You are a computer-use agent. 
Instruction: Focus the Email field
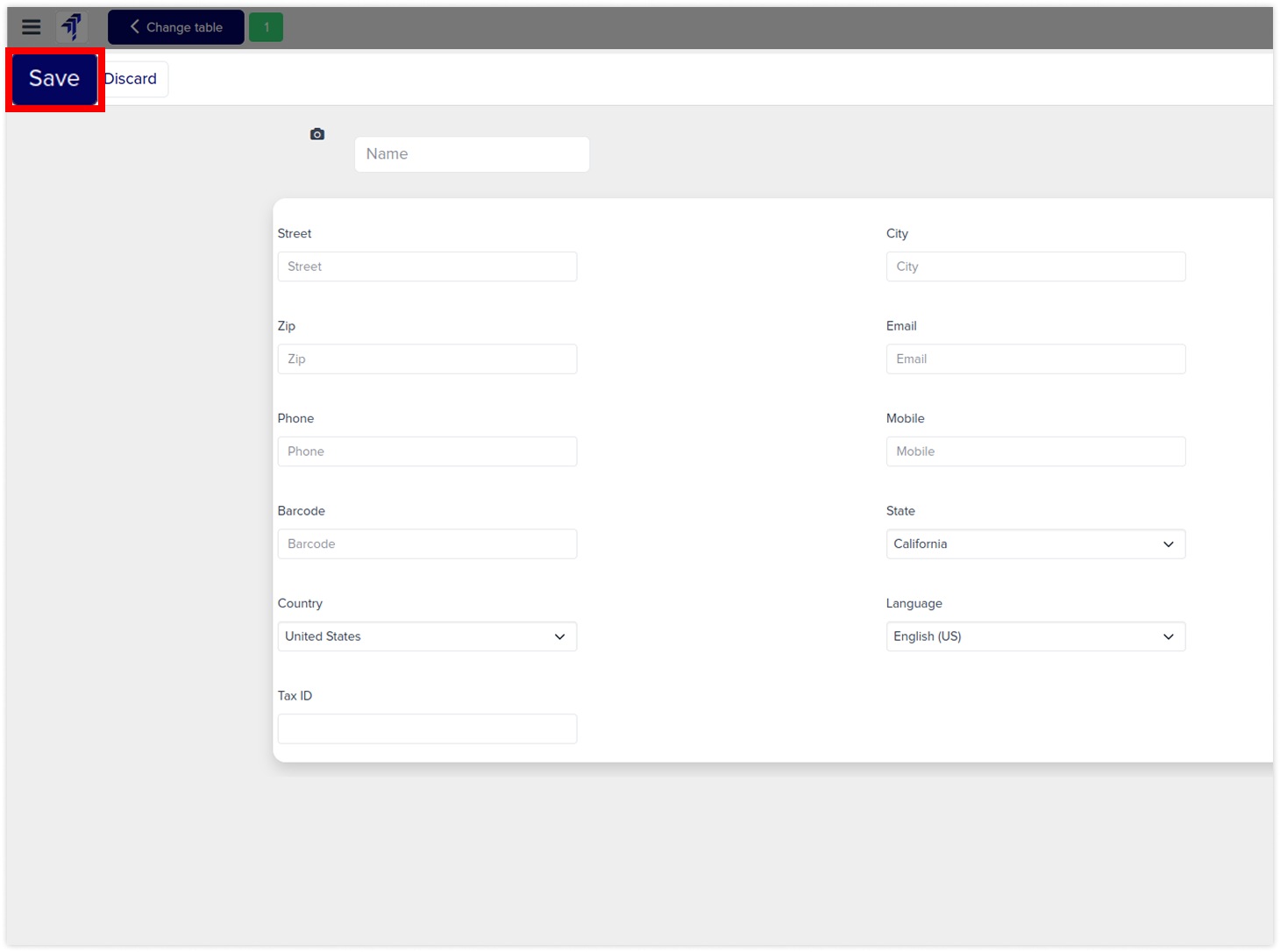1035,359
